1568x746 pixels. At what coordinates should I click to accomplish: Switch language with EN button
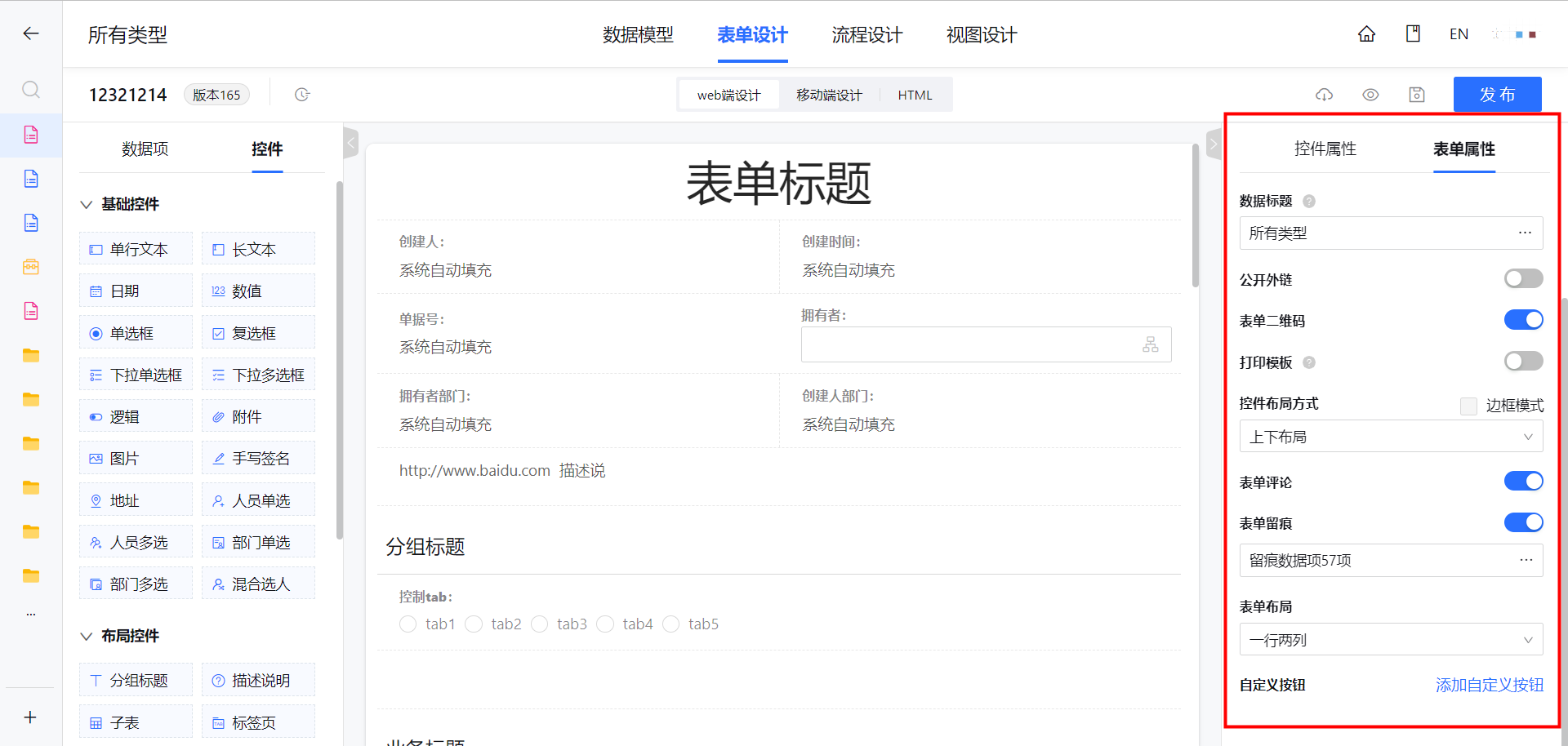1459,33
